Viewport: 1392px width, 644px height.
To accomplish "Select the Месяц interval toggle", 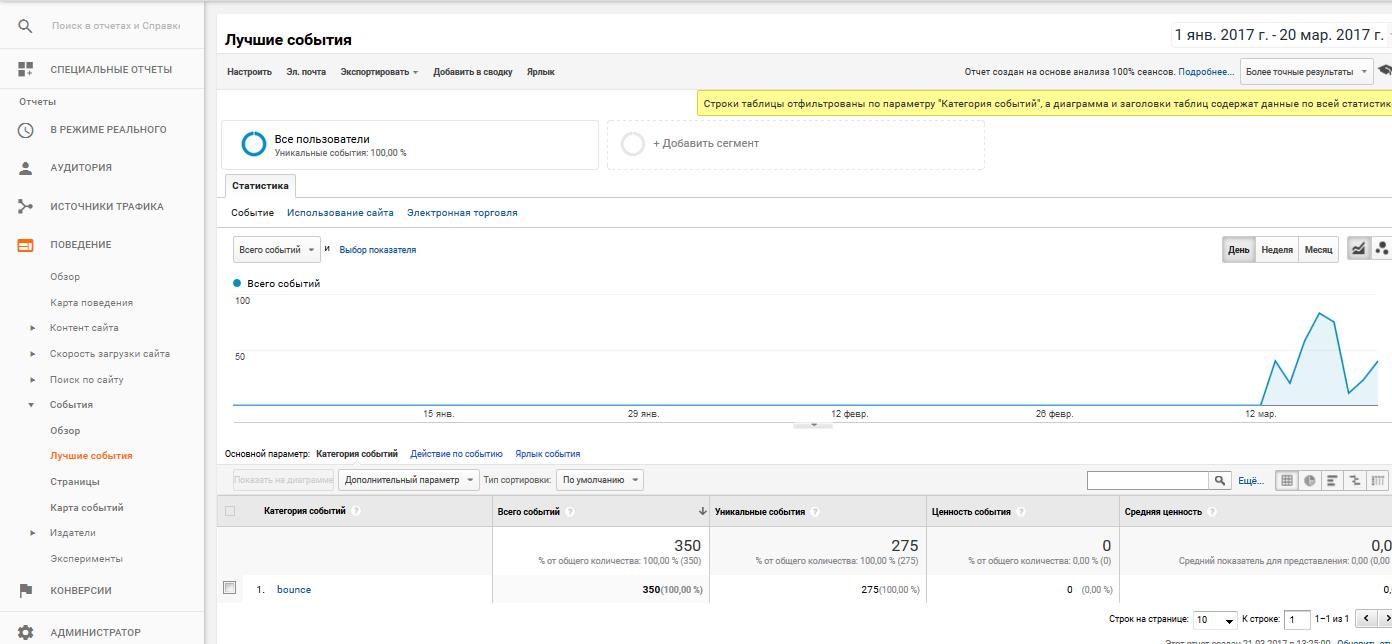I will coord(1319,249).
